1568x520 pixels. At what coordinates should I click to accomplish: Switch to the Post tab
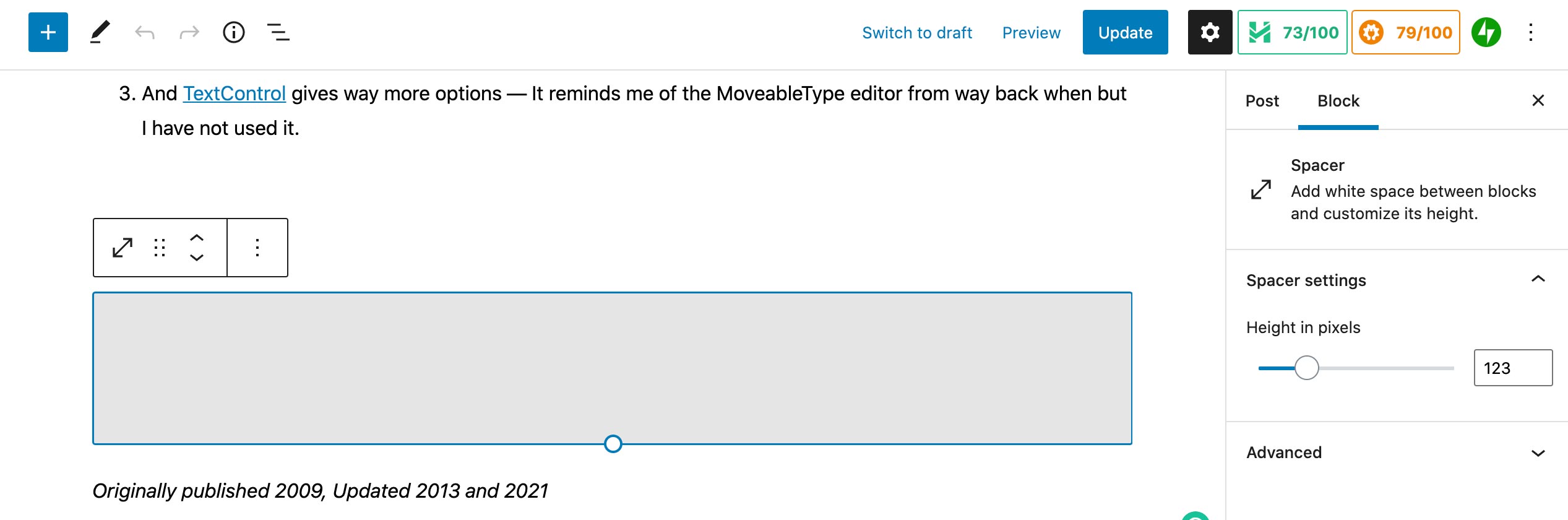tap(1262, 100)
